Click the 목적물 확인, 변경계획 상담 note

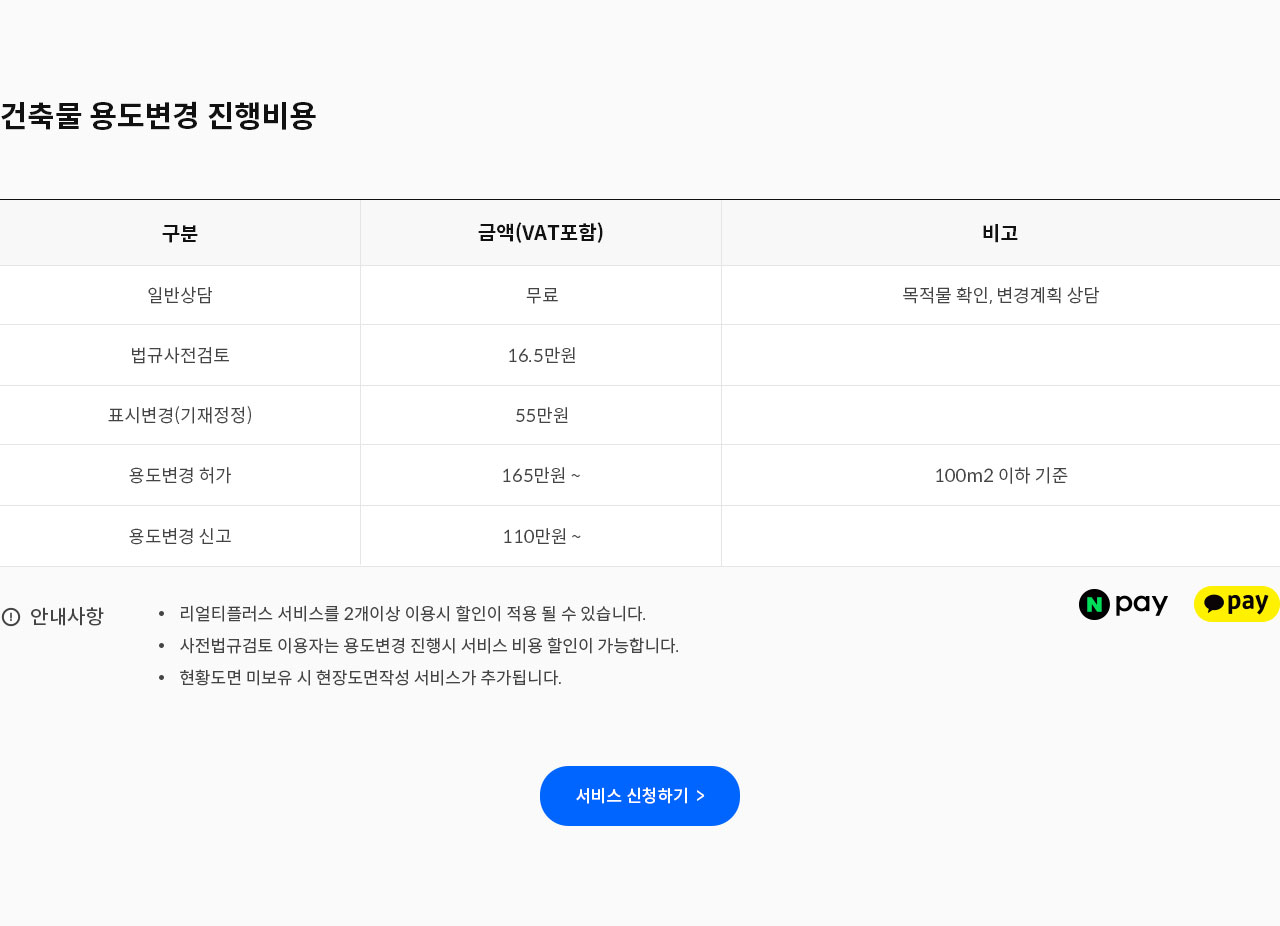point(1000,295)
